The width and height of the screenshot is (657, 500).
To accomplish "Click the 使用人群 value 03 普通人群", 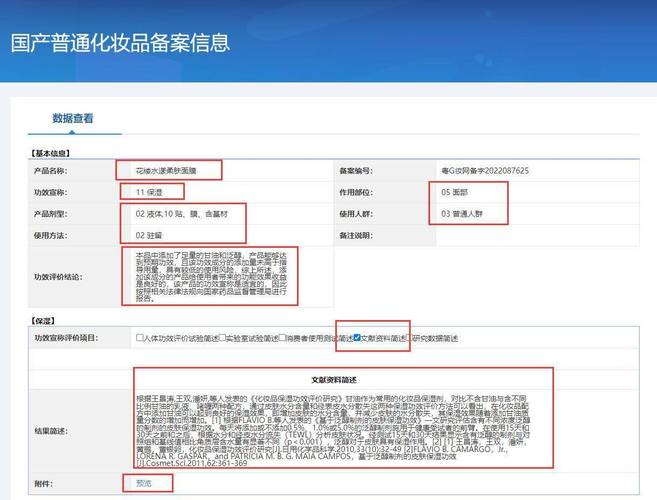I will (x=462, y=214).
